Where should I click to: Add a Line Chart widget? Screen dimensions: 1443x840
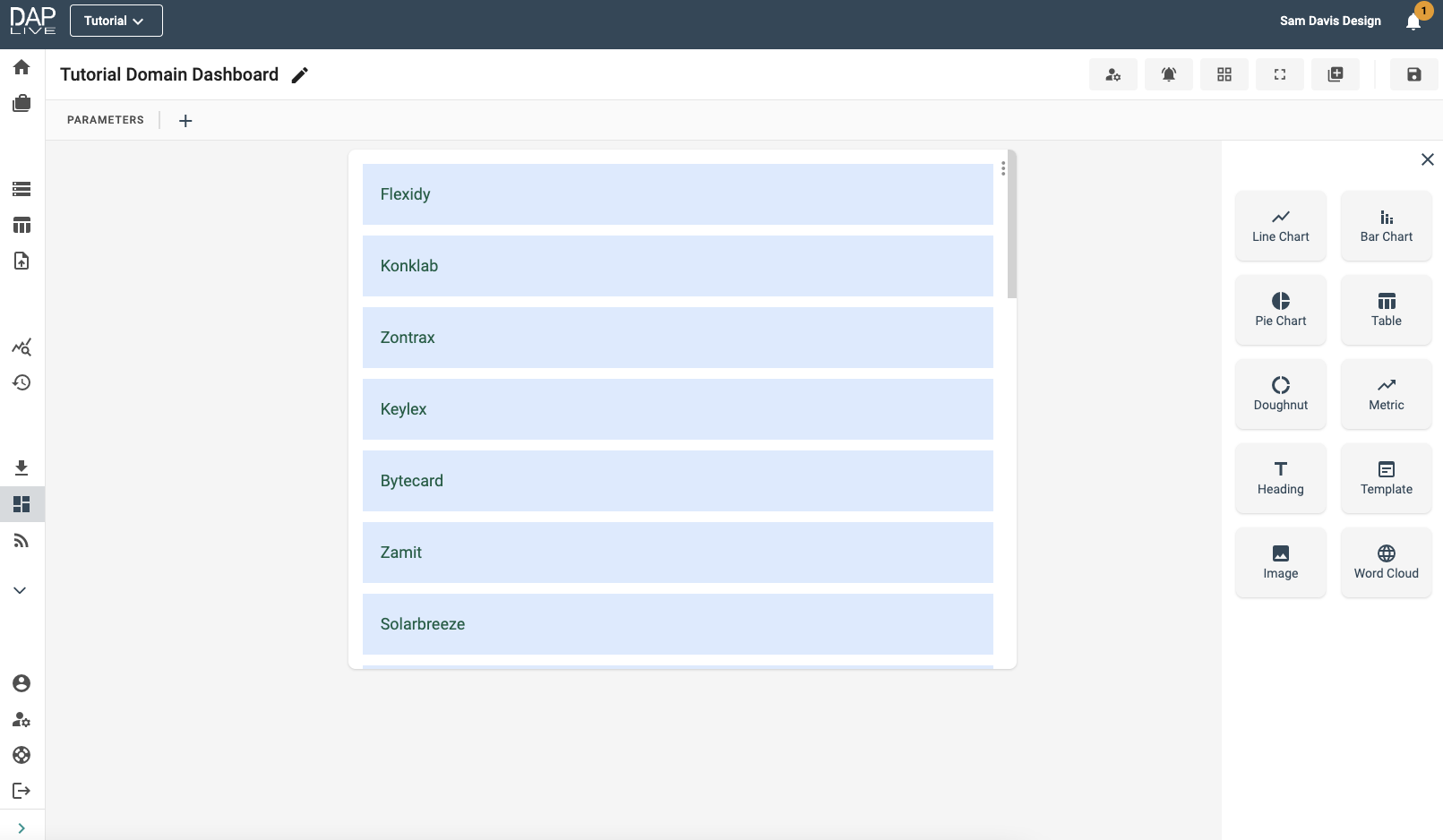pyautogui.click(x=1280, y=226)
